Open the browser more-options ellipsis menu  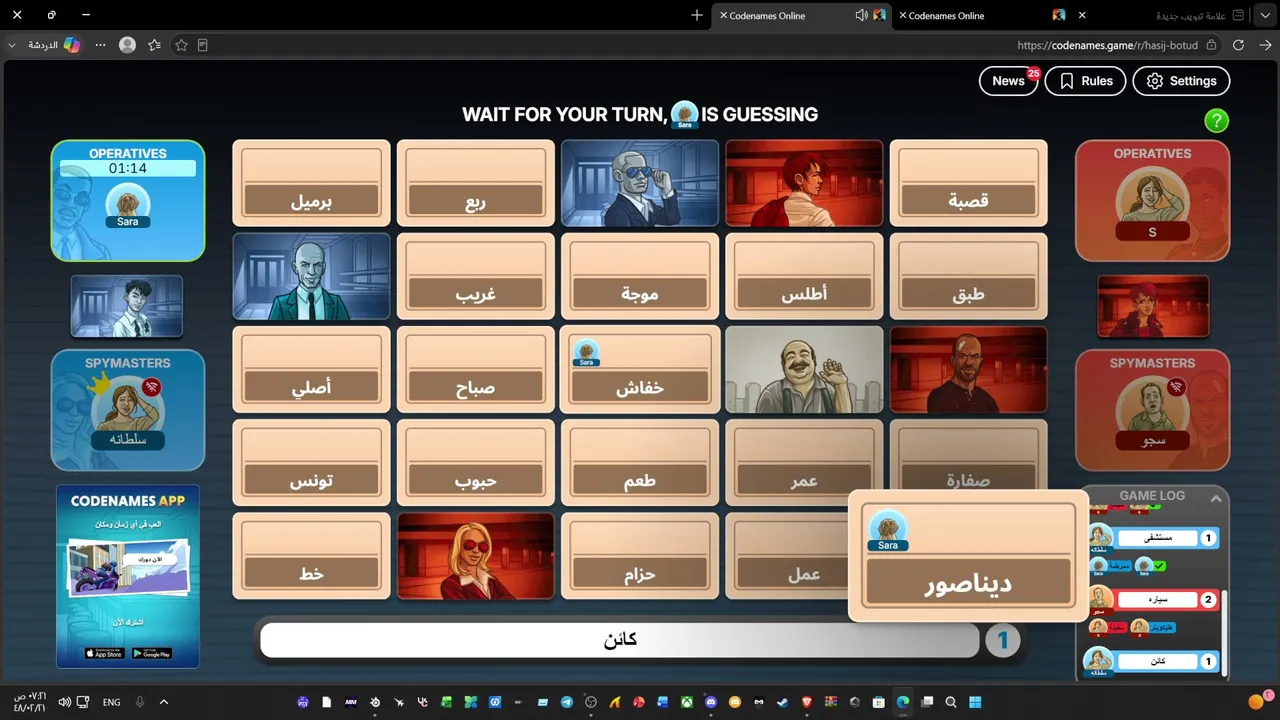(x=100, y=45)
